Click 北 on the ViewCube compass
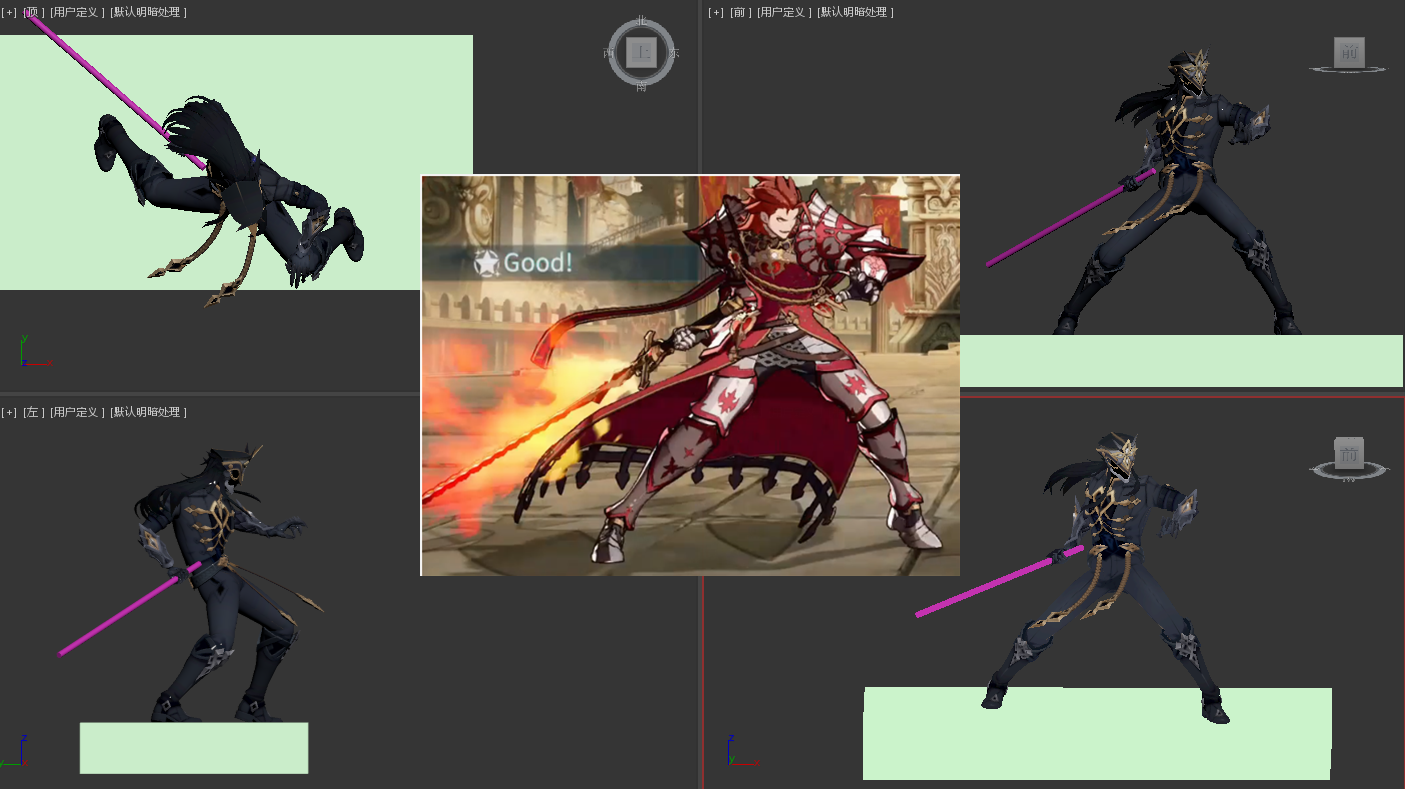 [x=641, y=21]
